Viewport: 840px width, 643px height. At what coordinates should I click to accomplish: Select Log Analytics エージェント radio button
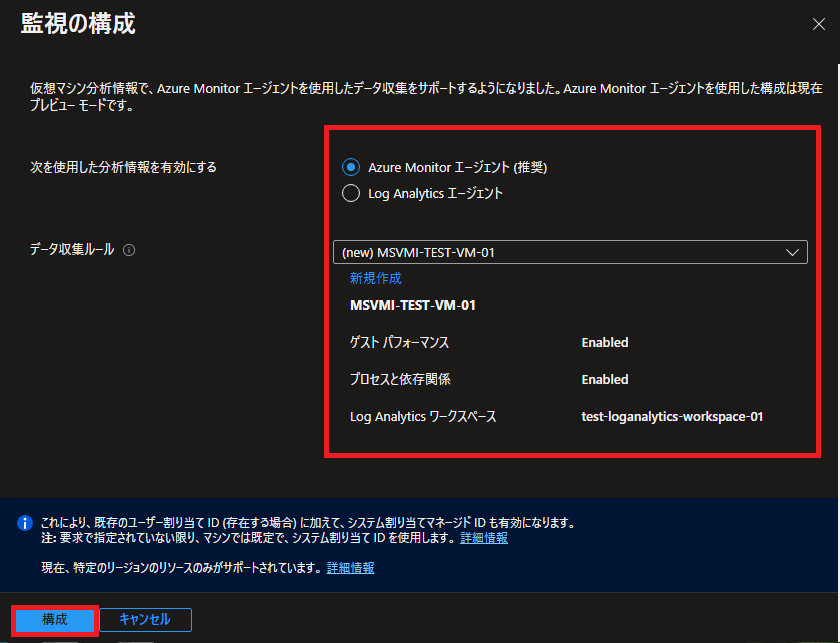coord(351,193)
